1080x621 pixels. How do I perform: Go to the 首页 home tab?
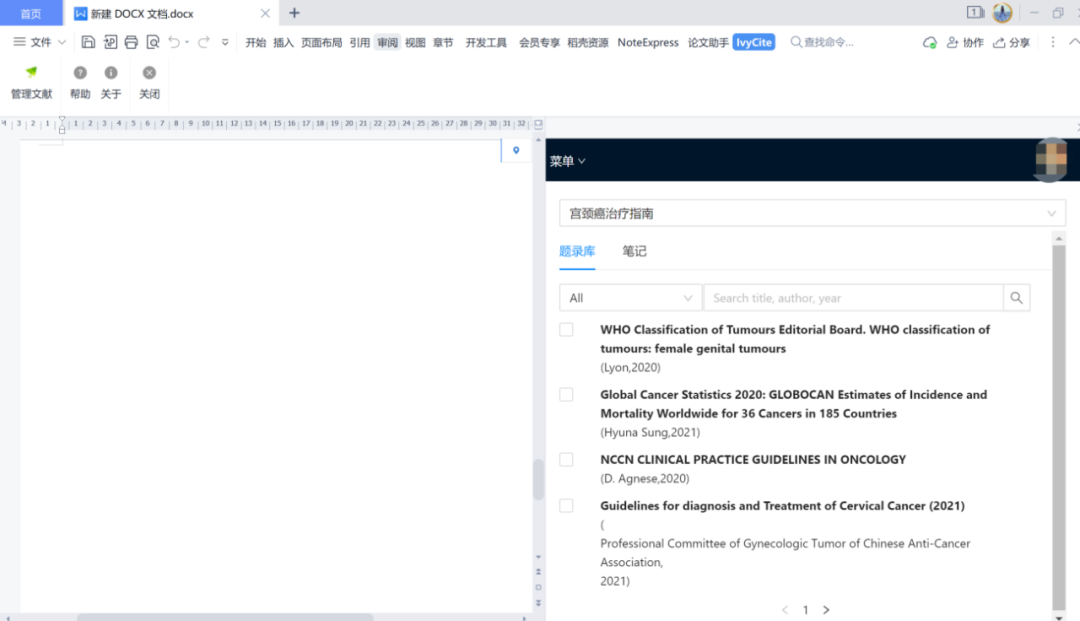[x=31, y=13]
